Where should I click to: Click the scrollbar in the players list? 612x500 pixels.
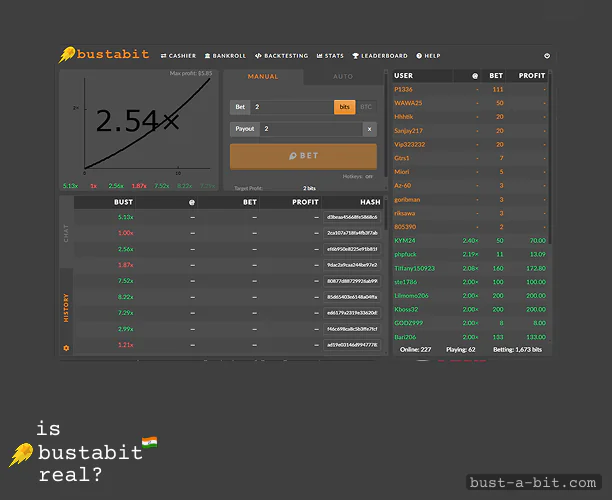550,157
